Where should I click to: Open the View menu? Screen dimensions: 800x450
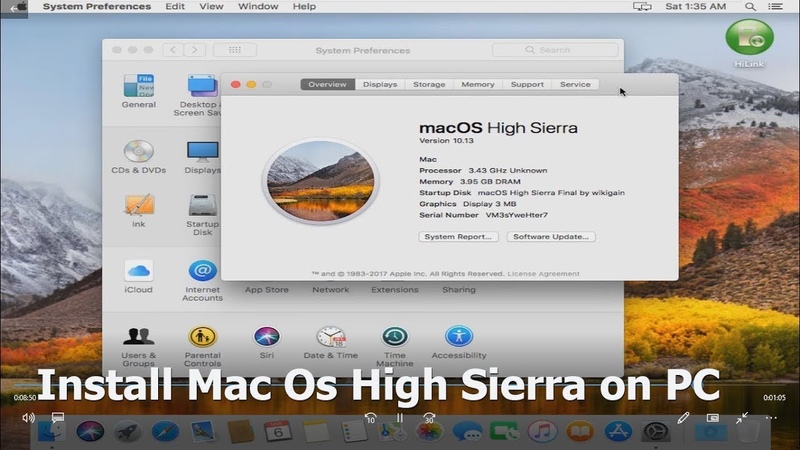211,7
